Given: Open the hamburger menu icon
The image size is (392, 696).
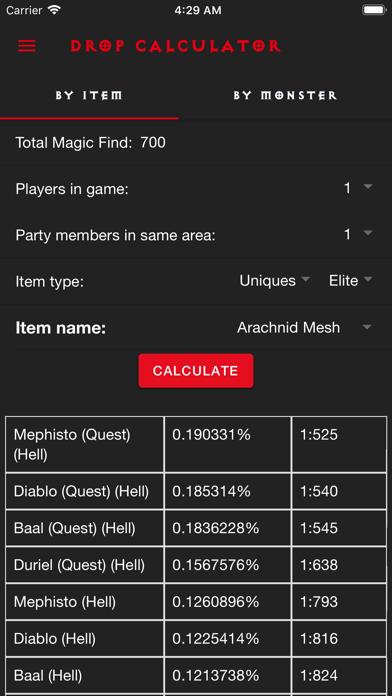Looking at the screenshot, I should coord(27,46).
